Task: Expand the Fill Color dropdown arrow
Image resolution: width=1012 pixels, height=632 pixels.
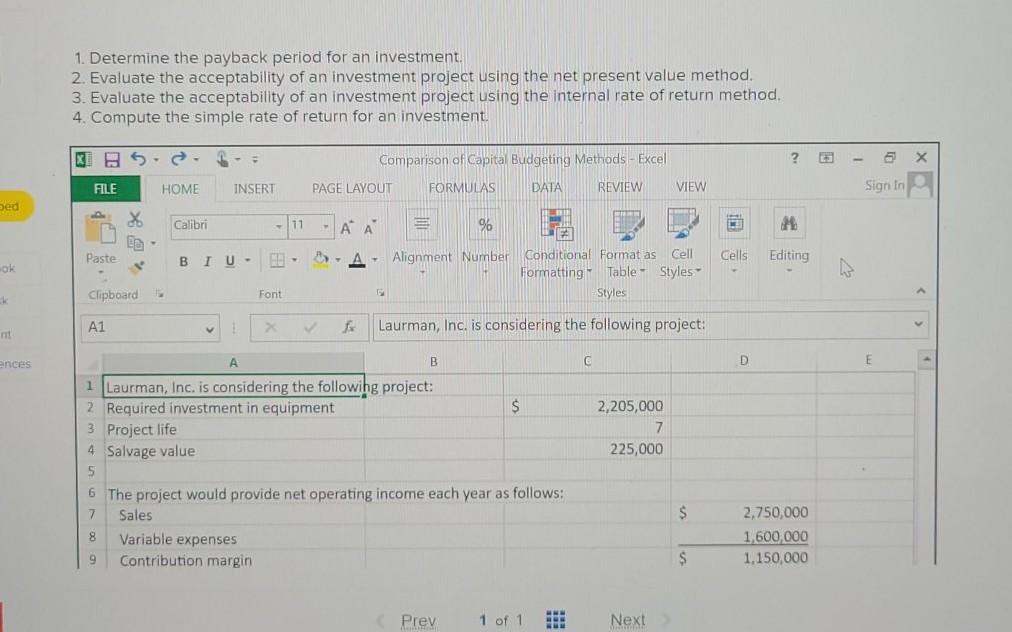Action: (338, 260)
